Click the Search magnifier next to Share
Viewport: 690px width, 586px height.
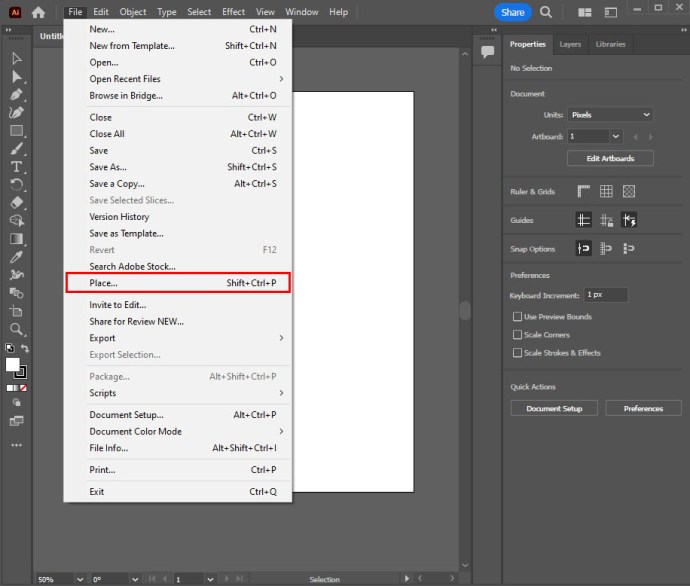coord(546,12)
